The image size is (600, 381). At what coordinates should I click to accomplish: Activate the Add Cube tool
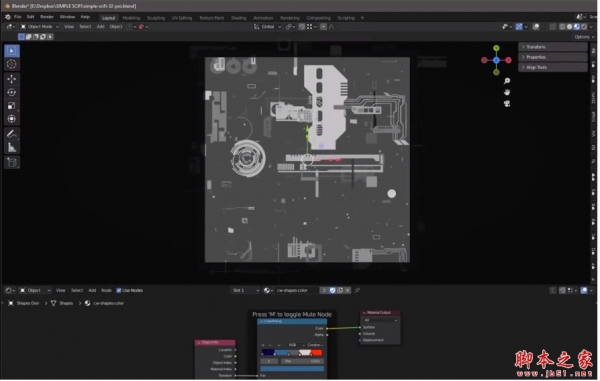(11, 162)
